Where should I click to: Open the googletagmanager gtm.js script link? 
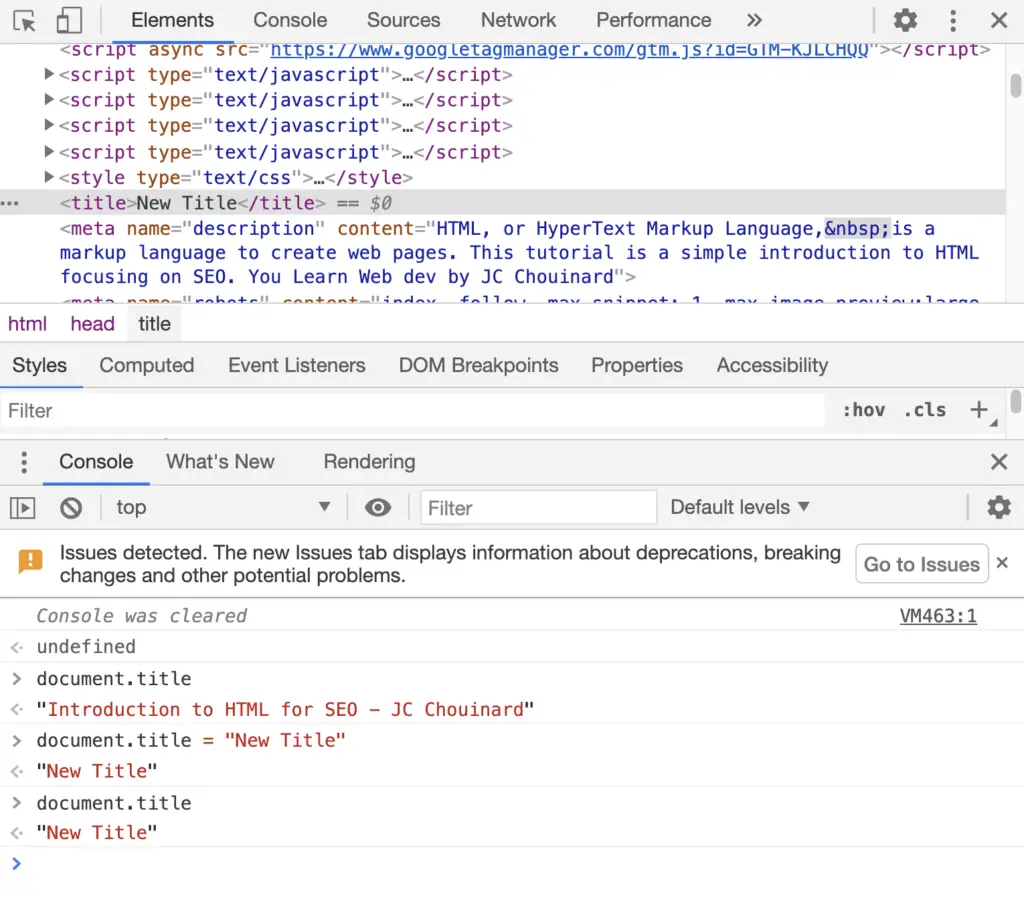tap(569, 50)
